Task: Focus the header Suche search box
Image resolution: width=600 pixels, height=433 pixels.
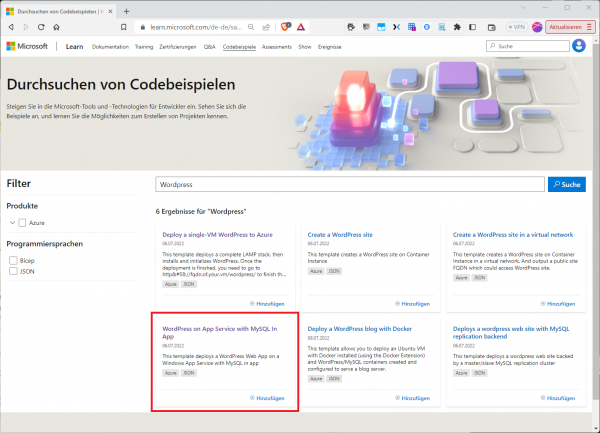Action: click(x=528, y=46)
